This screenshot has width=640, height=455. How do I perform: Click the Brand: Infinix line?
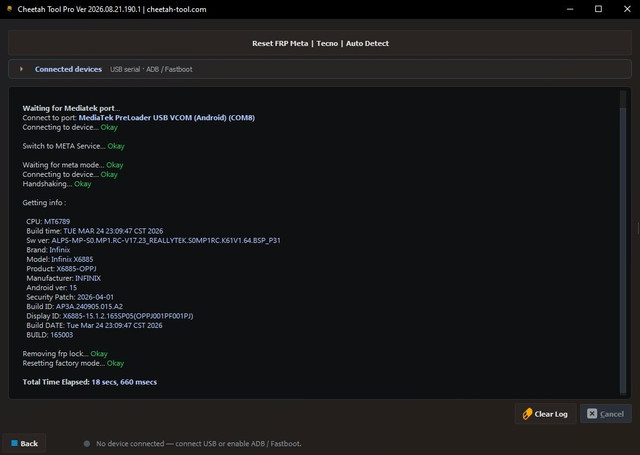[48, 250]
